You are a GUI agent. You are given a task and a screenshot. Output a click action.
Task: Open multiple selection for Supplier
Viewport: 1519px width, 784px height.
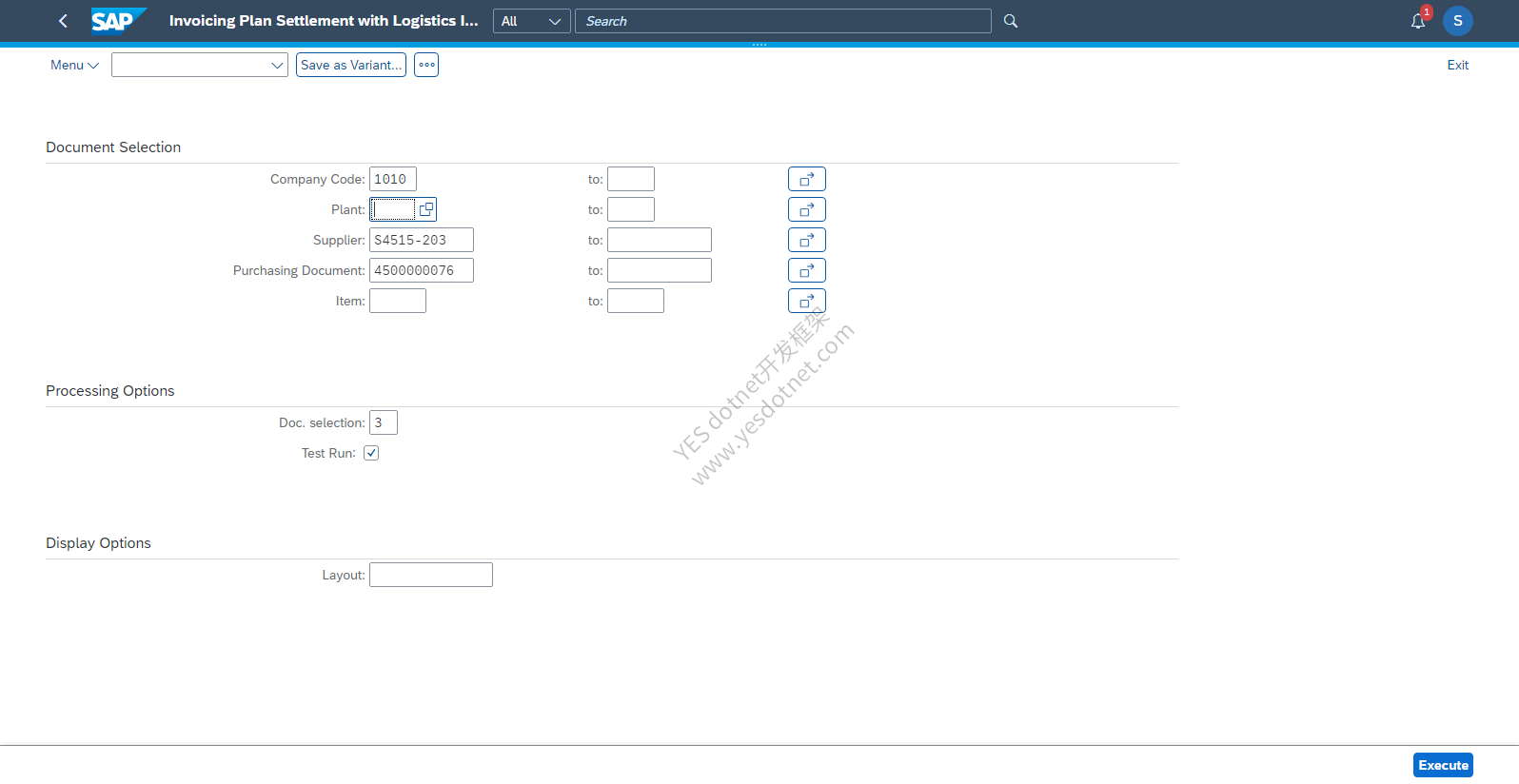pos(807,240)
